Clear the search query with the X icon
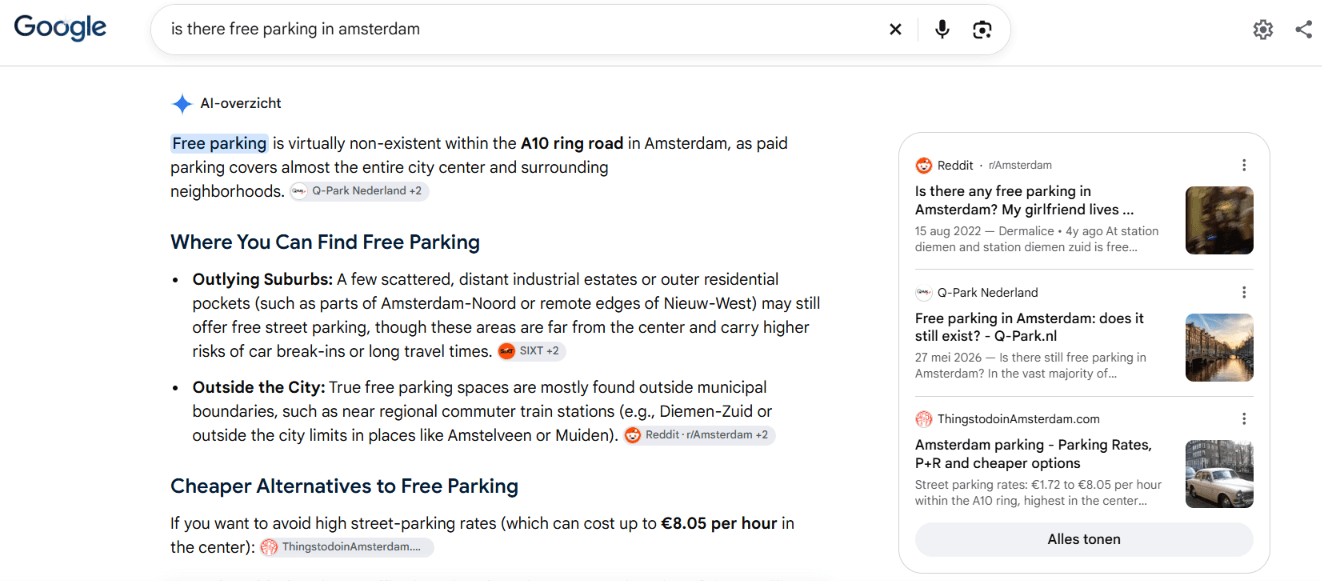The width and height of the screenshot is (1322, 581). [895, 30]
